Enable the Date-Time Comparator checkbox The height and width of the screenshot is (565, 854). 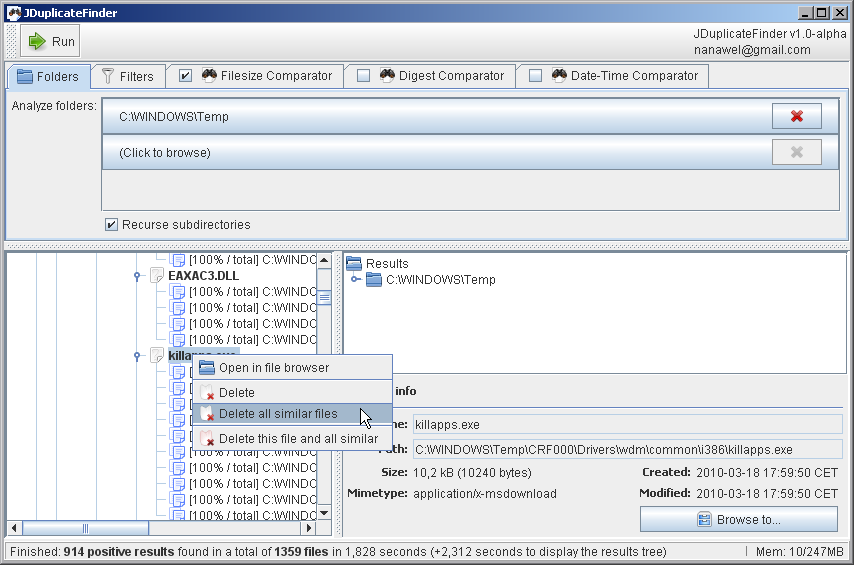coord(535,76)
